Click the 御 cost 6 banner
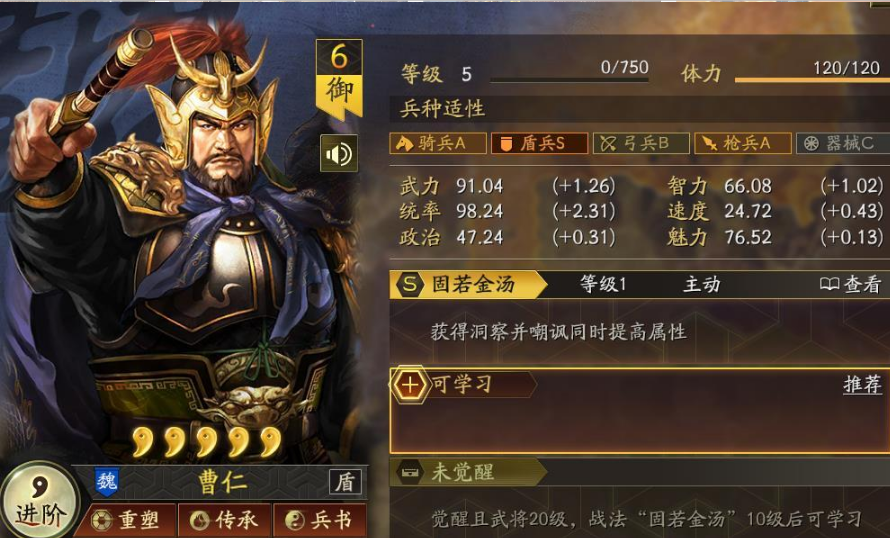Image resolution: width=890 pixels, height=538 pixels. (x=339, y=79)
